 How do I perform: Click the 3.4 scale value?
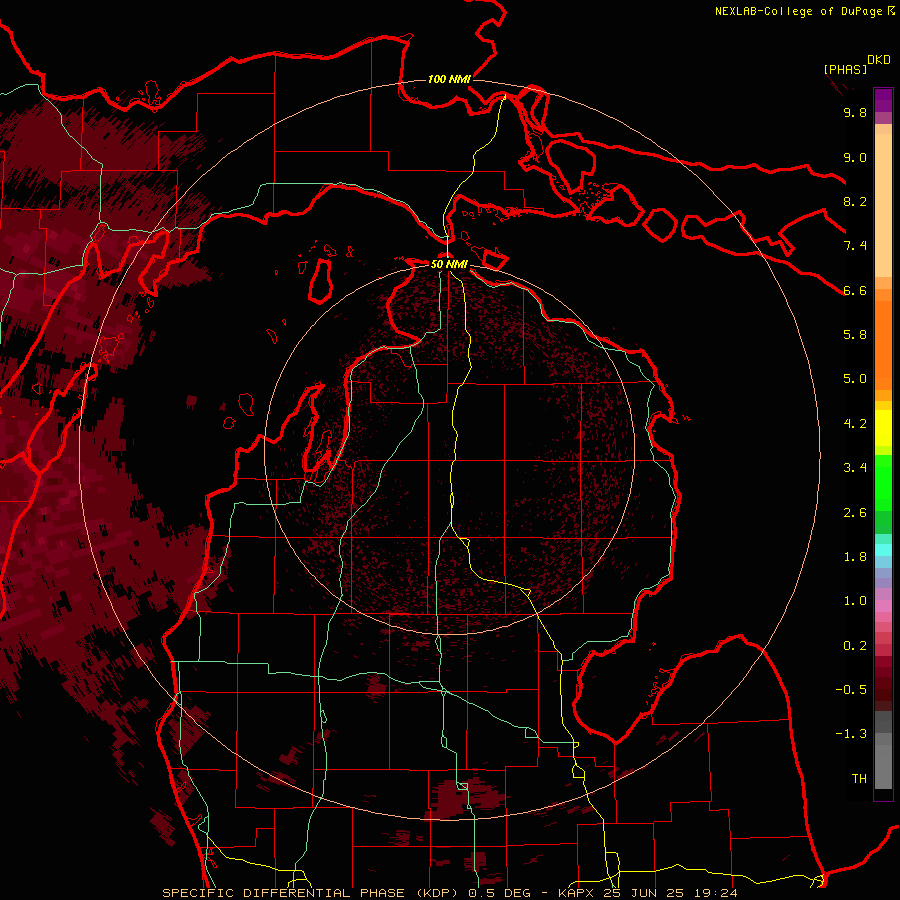855,468
